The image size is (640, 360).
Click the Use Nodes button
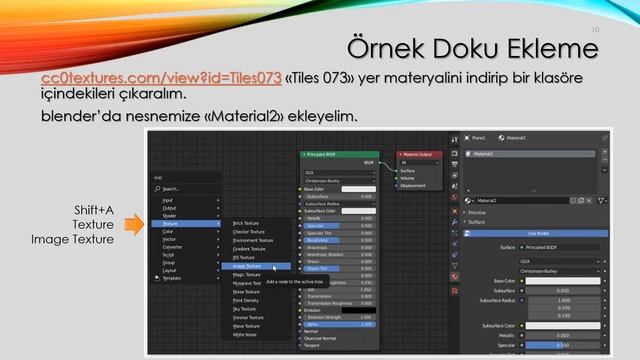536,233
